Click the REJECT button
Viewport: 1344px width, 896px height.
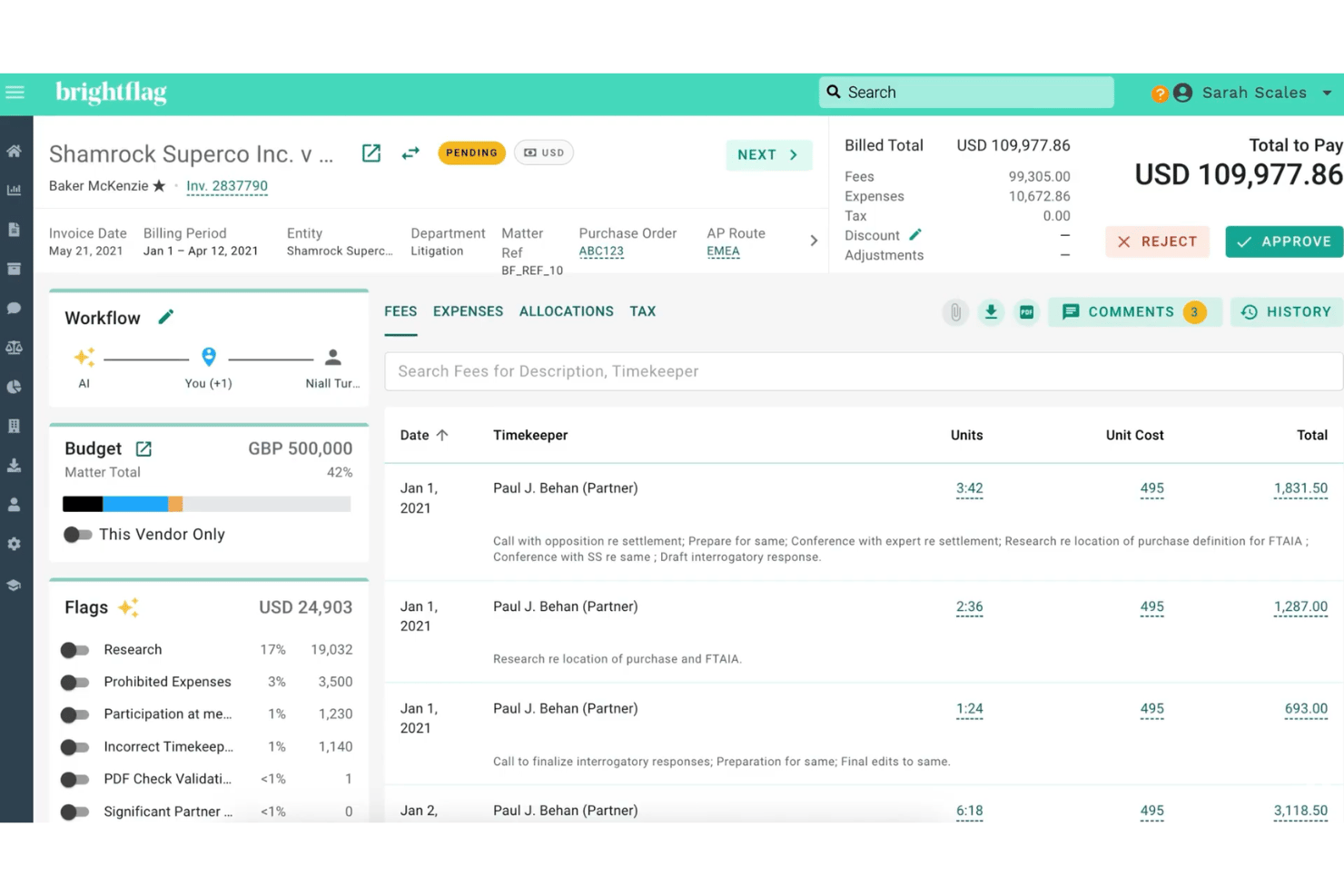[1157, 241]
